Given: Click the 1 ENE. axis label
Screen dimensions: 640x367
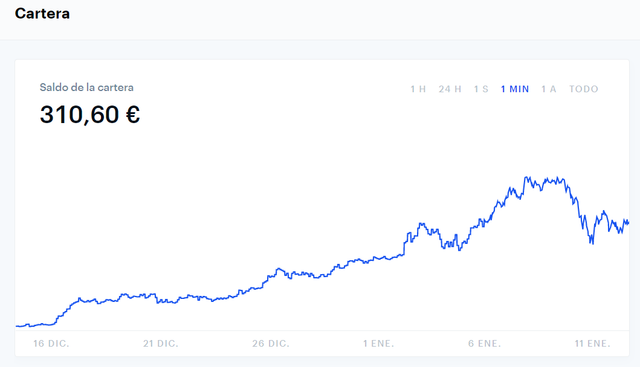Looking at the screenshot, I should (x=378, y=344).
